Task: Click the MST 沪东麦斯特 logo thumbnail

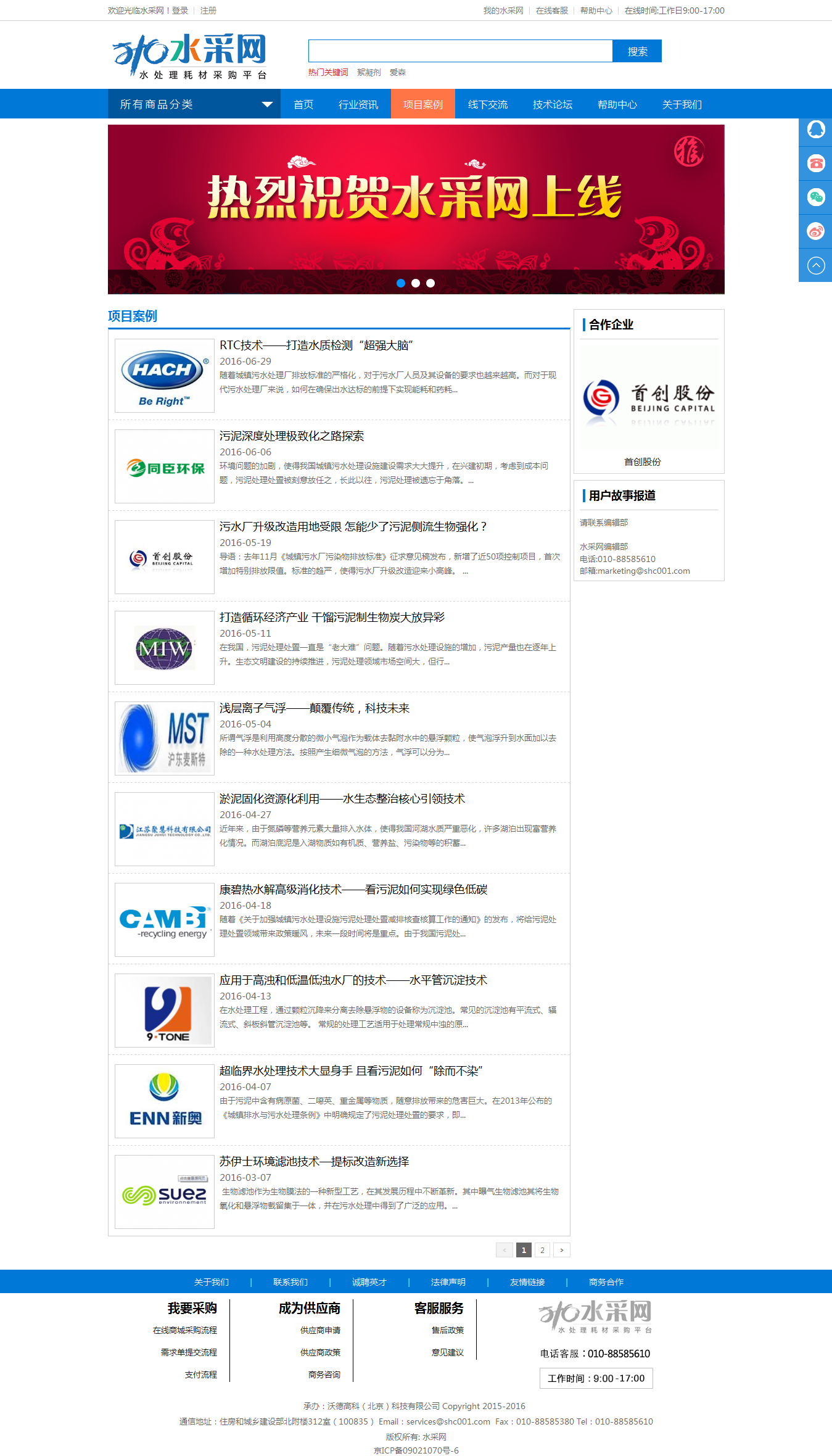Action: [x=165, y=738]
